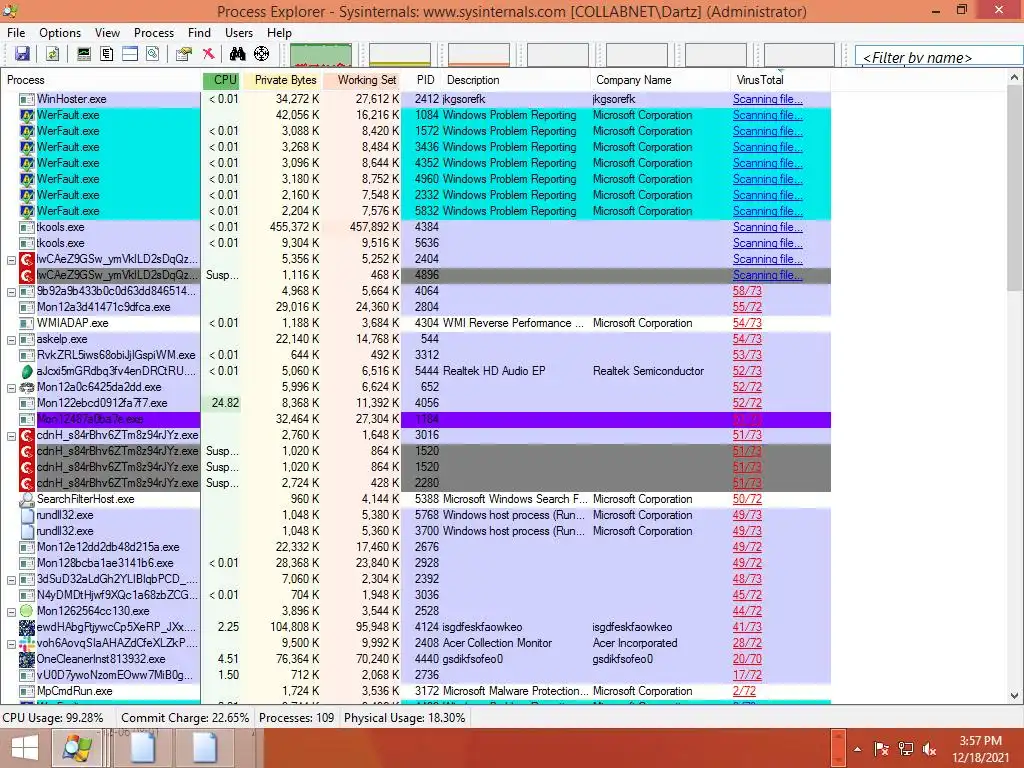Open the Help menu
1024x768 pixels.
[x=279, y=33]
